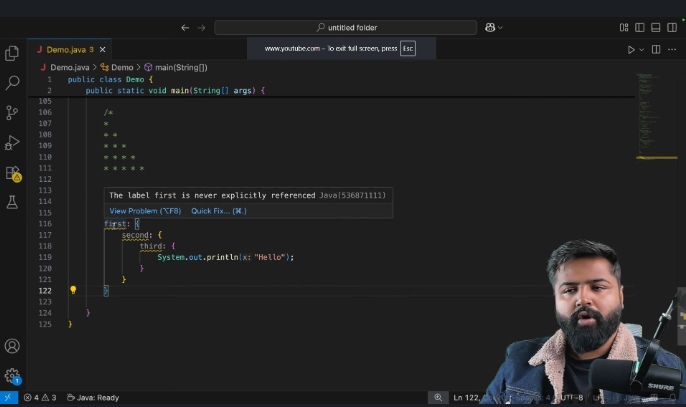
Task: Click the zoom magnifier in status bar
Action: 438,397
